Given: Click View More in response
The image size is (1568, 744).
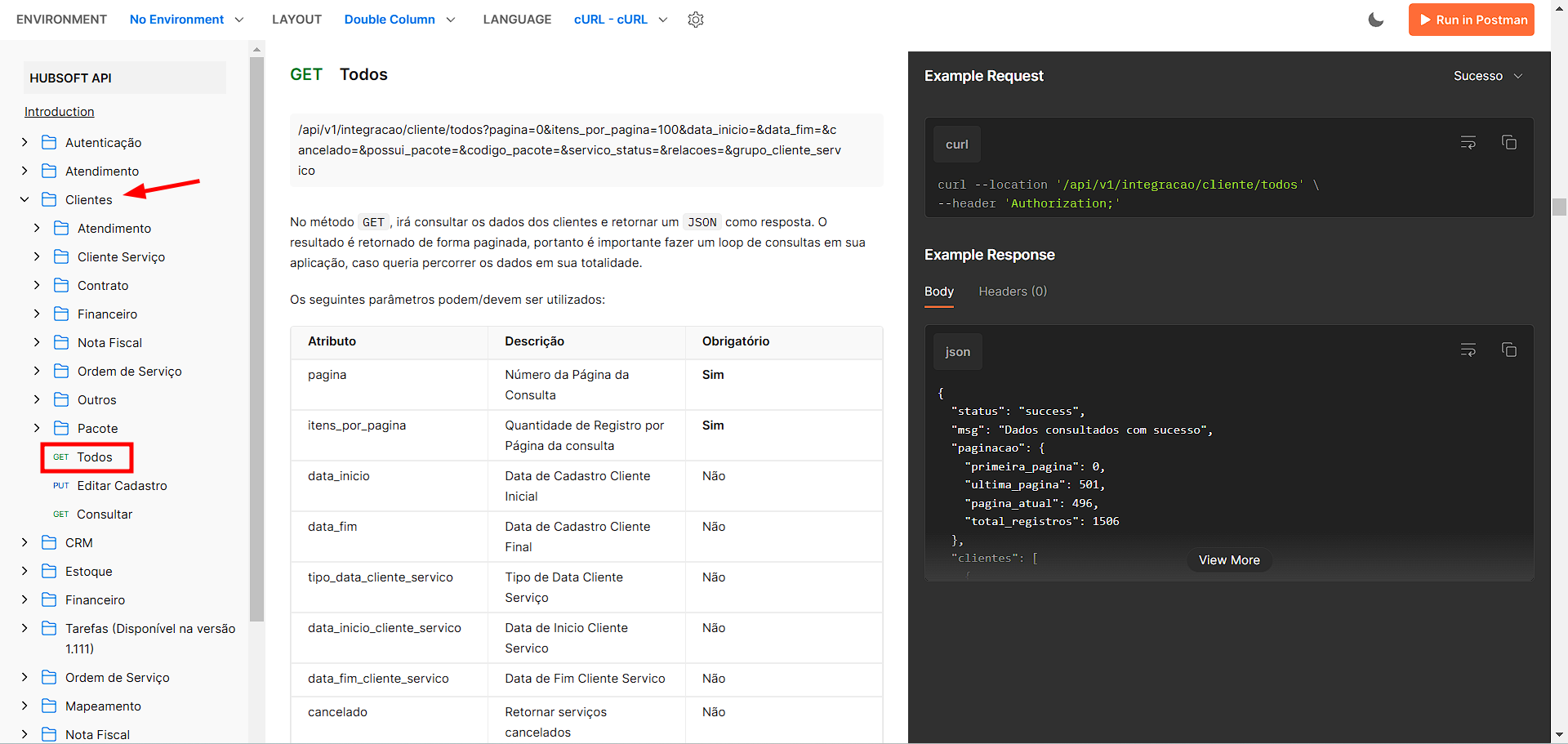Looking at the screenshot, I should pyautogui.click(x=1229, y=560).
